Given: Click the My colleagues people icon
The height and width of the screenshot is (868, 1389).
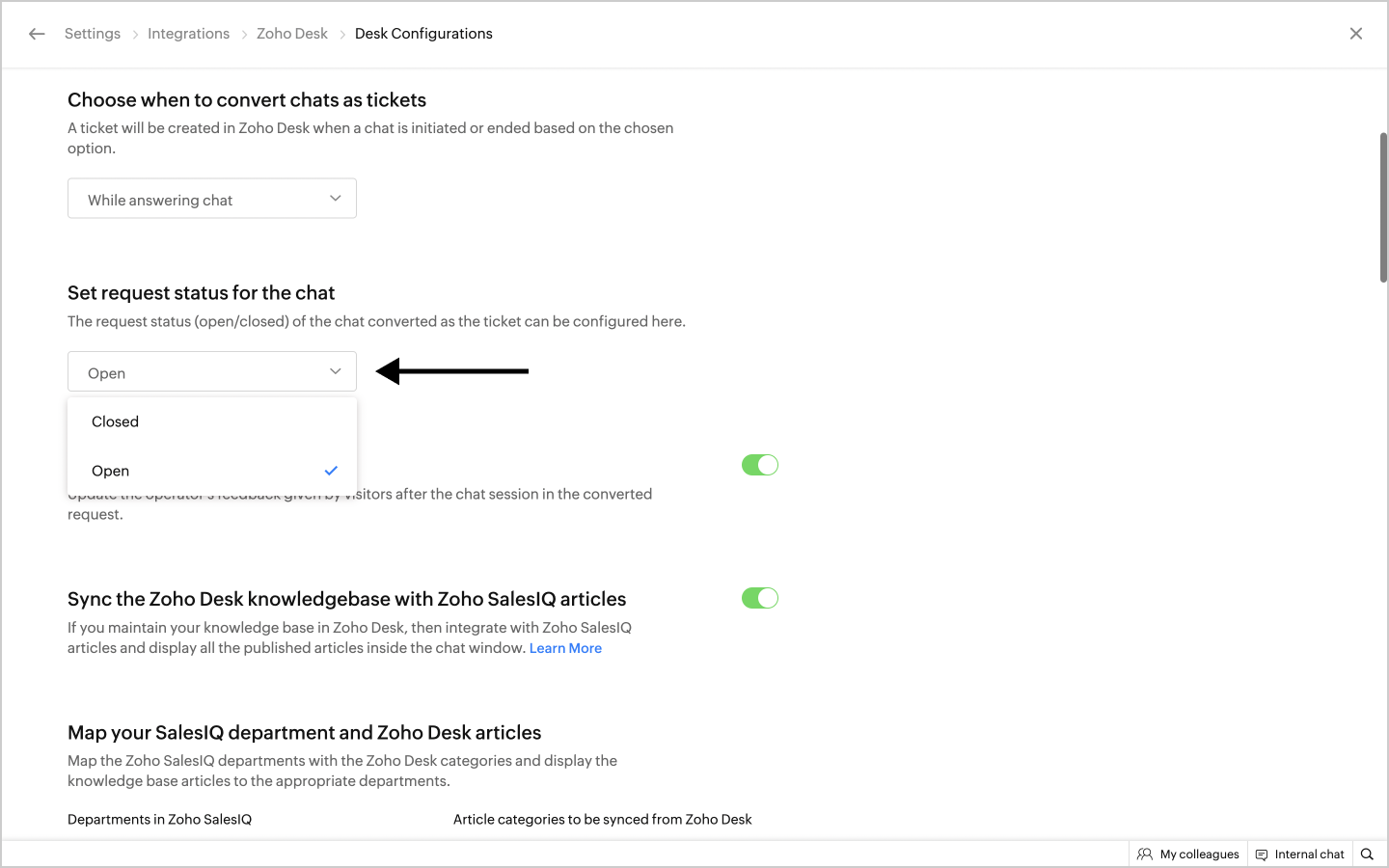Looking at the screenshot, I should (x=1145, y=854).
